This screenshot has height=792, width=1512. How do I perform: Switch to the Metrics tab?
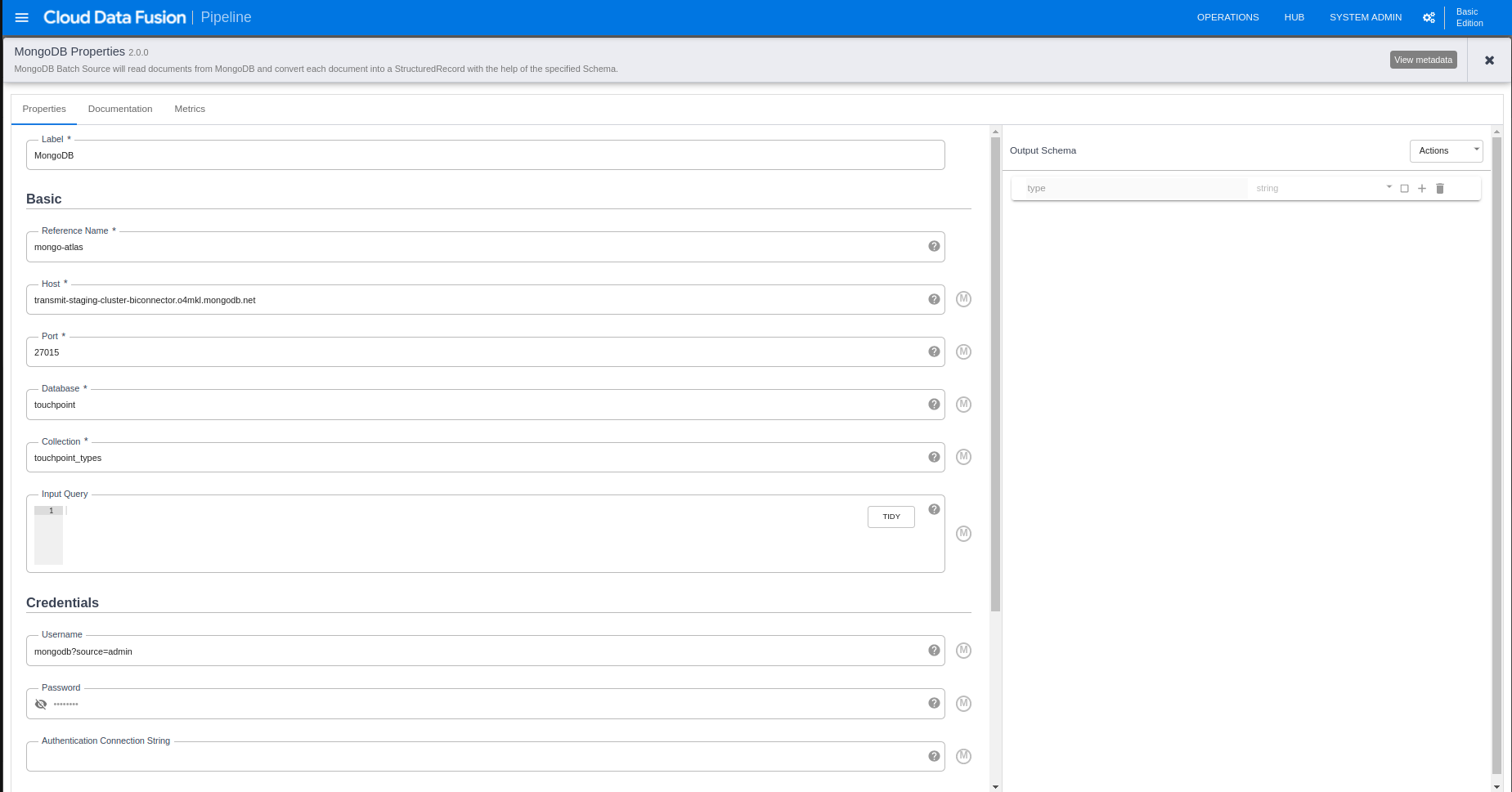click(x=189, y=109)
